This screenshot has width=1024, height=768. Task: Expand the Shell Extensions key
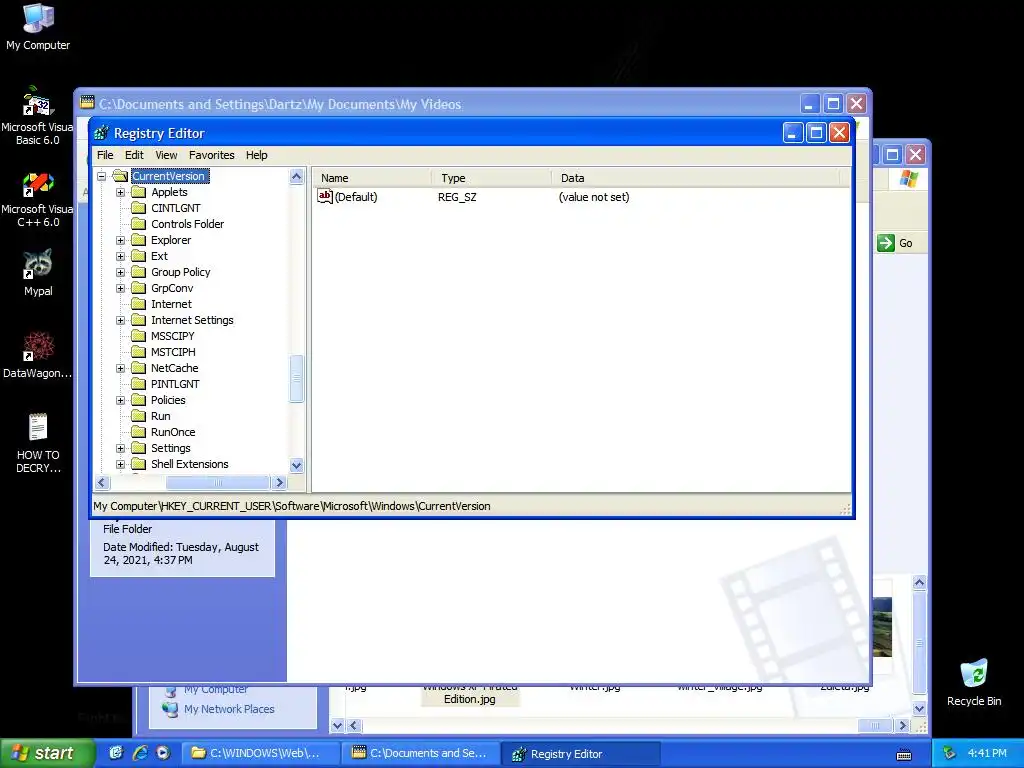[121, 464]
